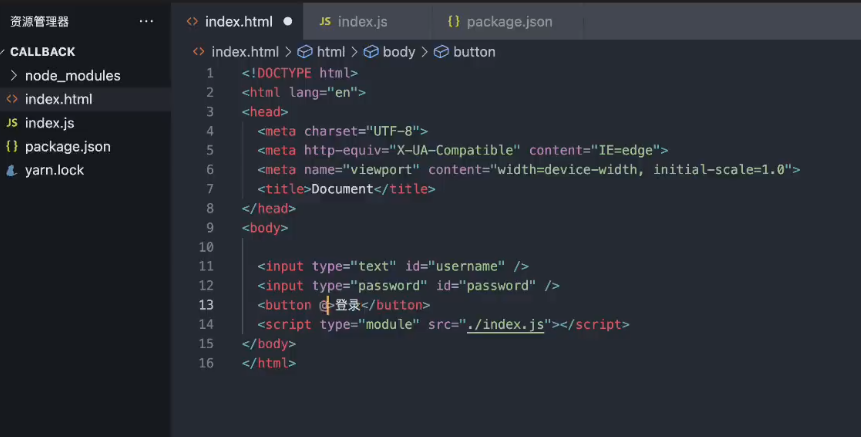Screen dimensions: 861x437
Task: Click the opening <body> tag on line 9
Action: pos(265,228)
